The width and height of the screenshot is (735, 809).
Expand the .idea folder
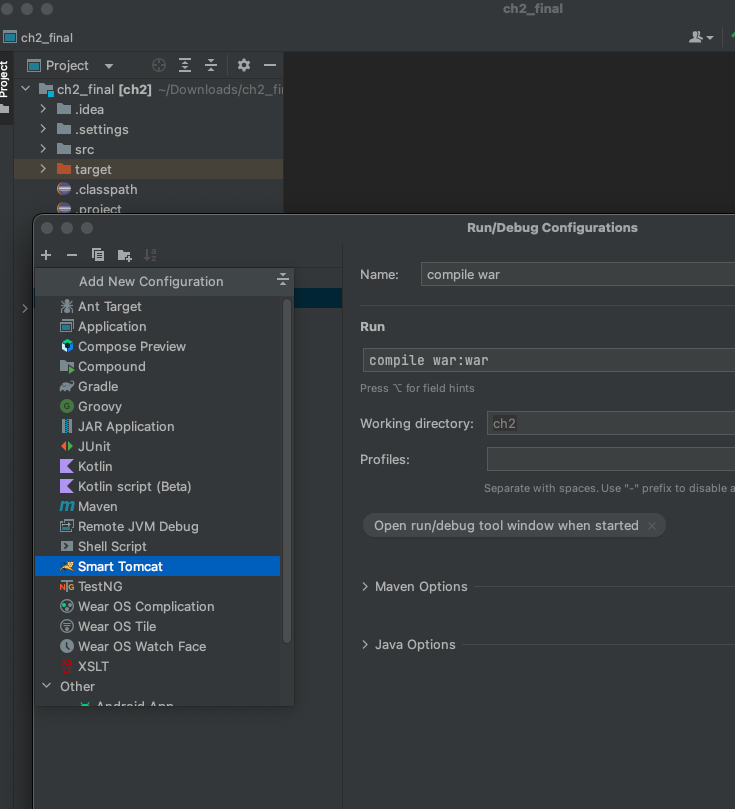coord(43,109)
